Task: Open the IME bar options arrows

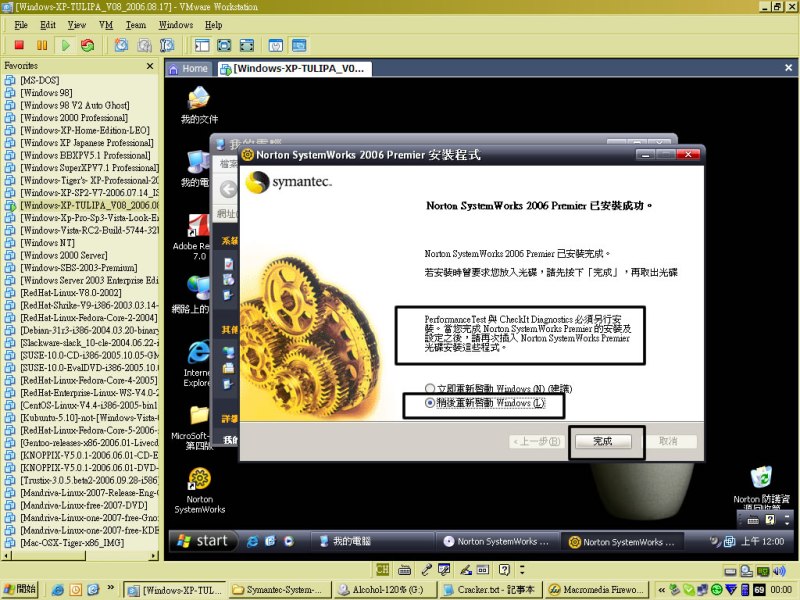Action: (521, 569)
